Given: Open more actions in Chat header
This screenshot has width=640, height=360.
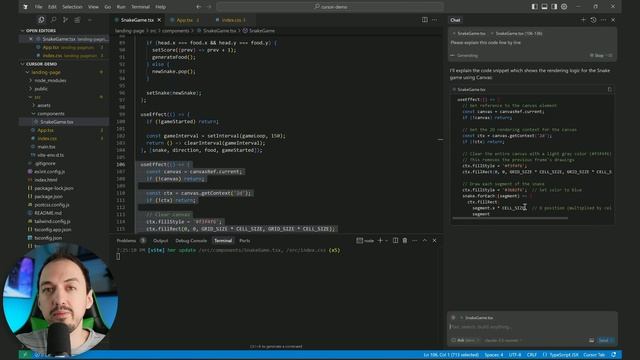Looking at the screenshot, I should (603, 20).
